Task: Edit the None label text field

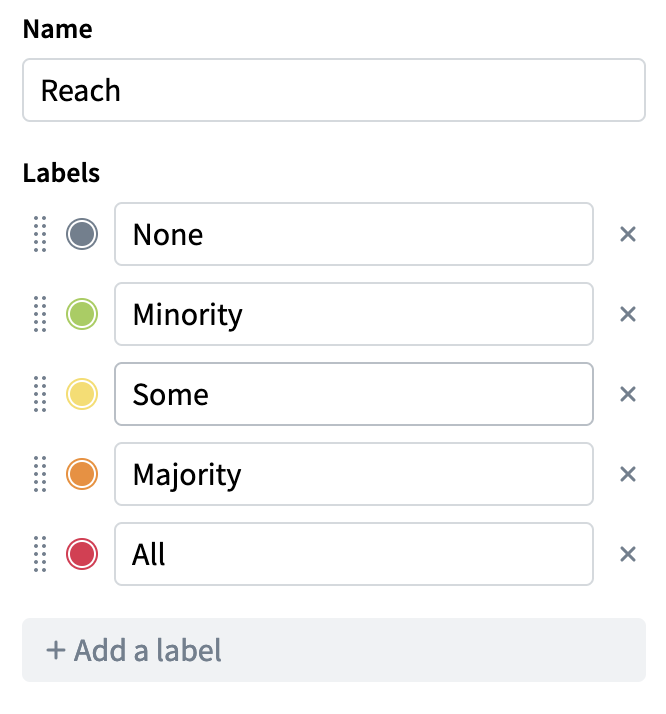Action: 353,235
